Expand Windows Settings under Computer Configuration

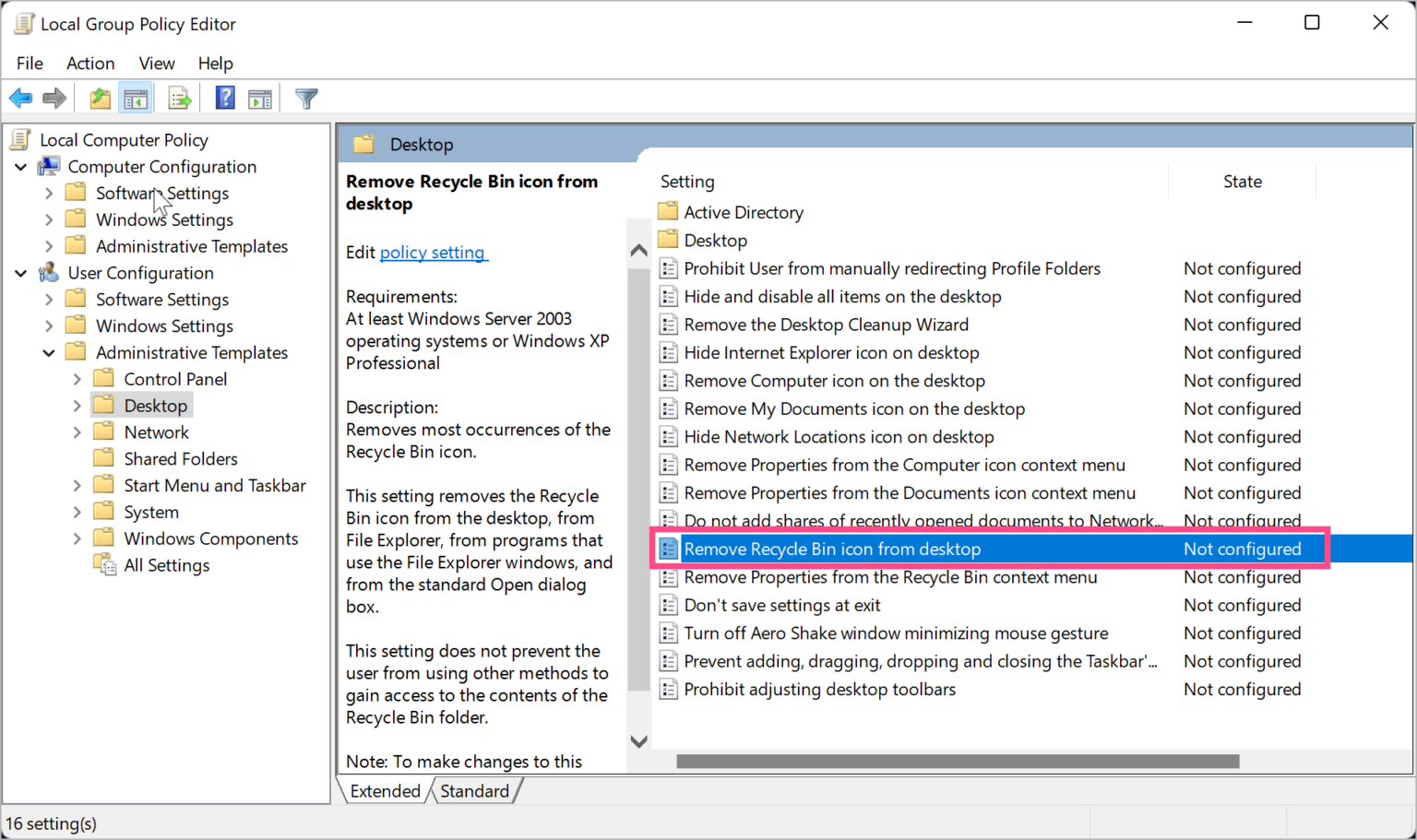click(x=49, y=220)
